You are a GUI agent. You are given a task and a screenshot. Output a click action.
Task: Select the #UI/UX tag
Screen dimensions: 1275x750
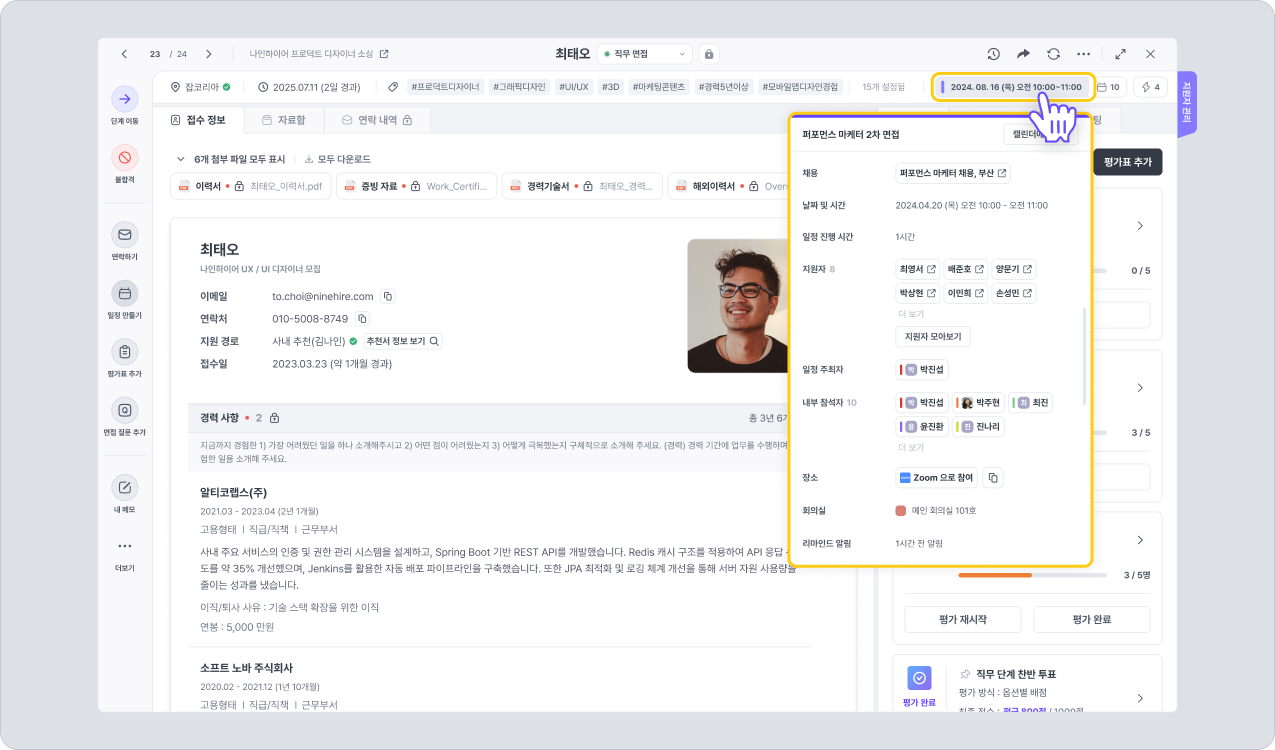click(574, 87)
